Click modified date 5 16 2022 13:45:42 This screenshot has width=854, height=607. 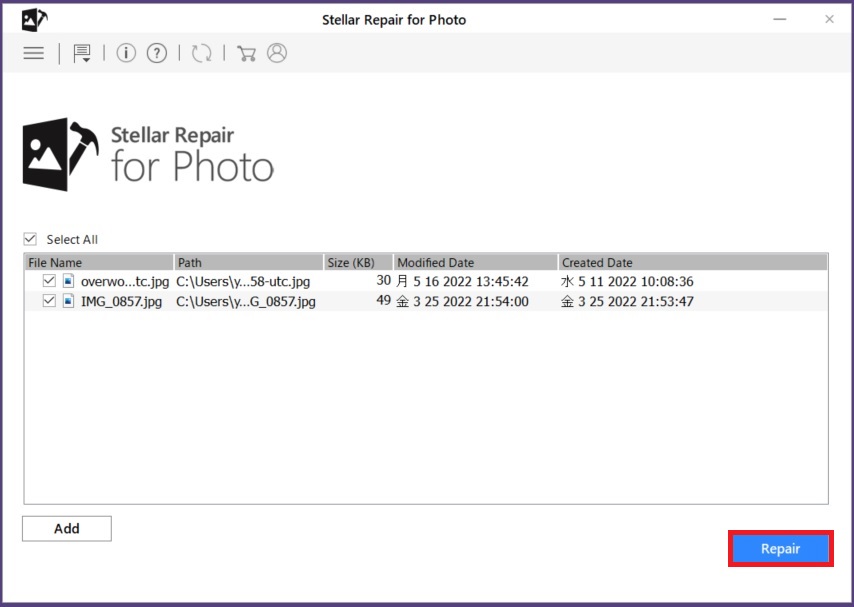pyautogui.click(x=462, y=281)
